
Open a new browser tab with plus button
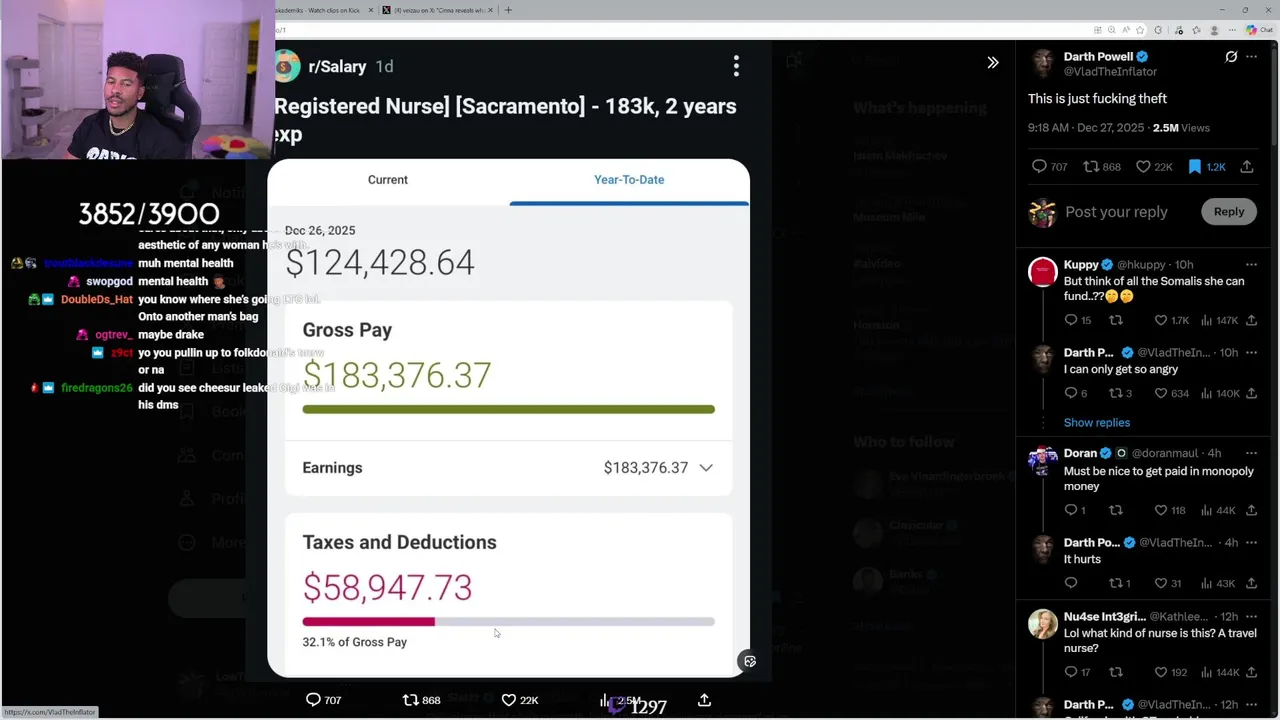coord(508,10)
